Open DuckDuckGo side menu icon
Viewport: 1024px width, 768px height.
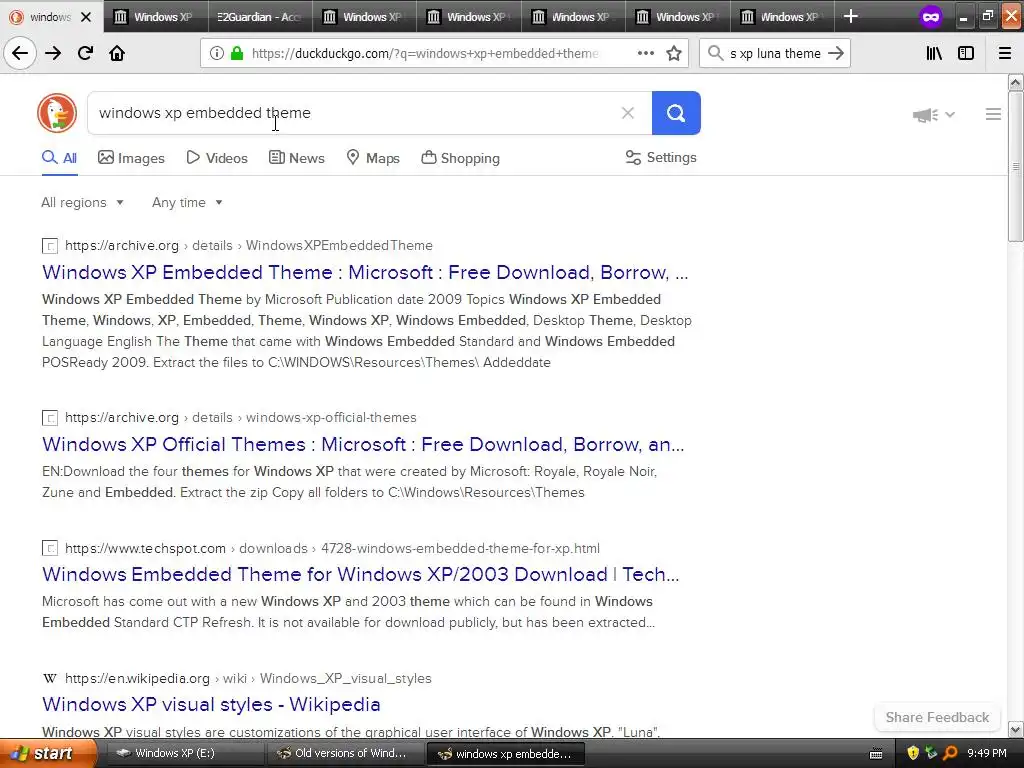[993, 114]
